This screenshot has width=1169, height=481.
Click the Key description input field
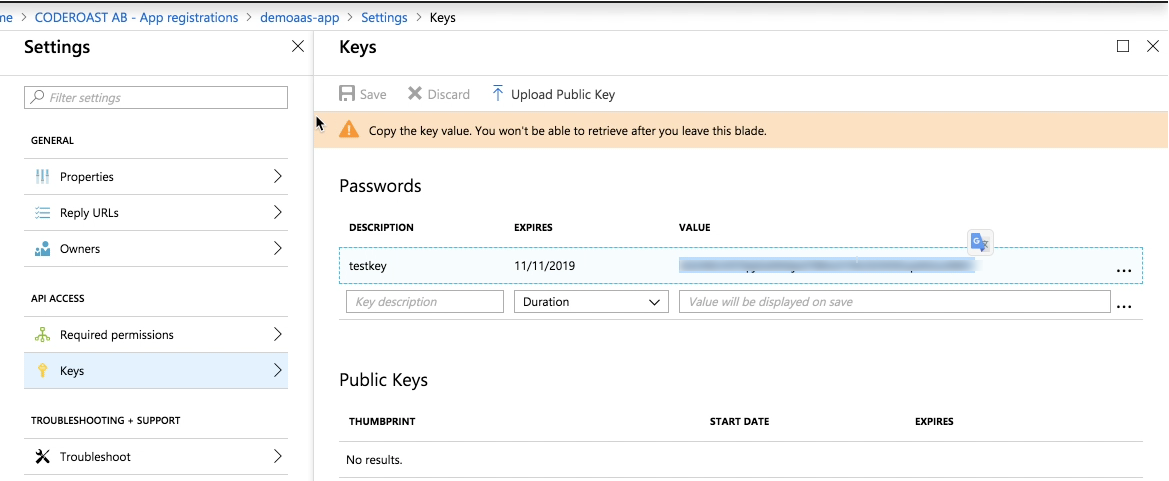[425, 302]
